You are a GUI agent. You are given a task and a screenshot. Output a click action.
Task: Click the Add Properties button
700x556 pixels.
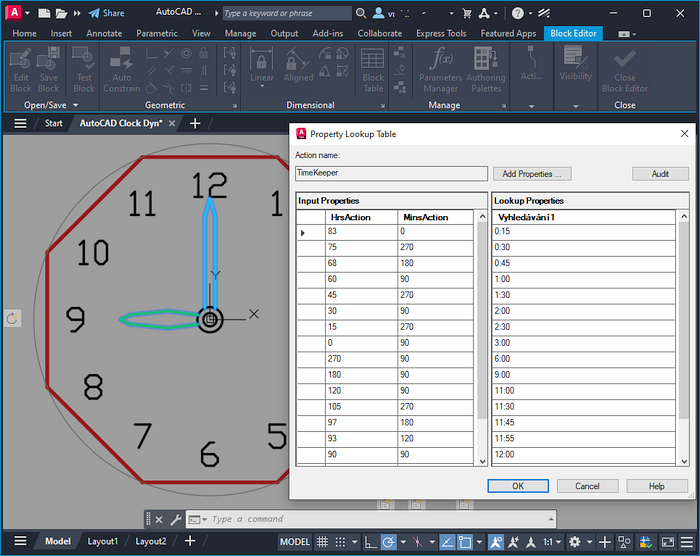(x=532, y=174)
